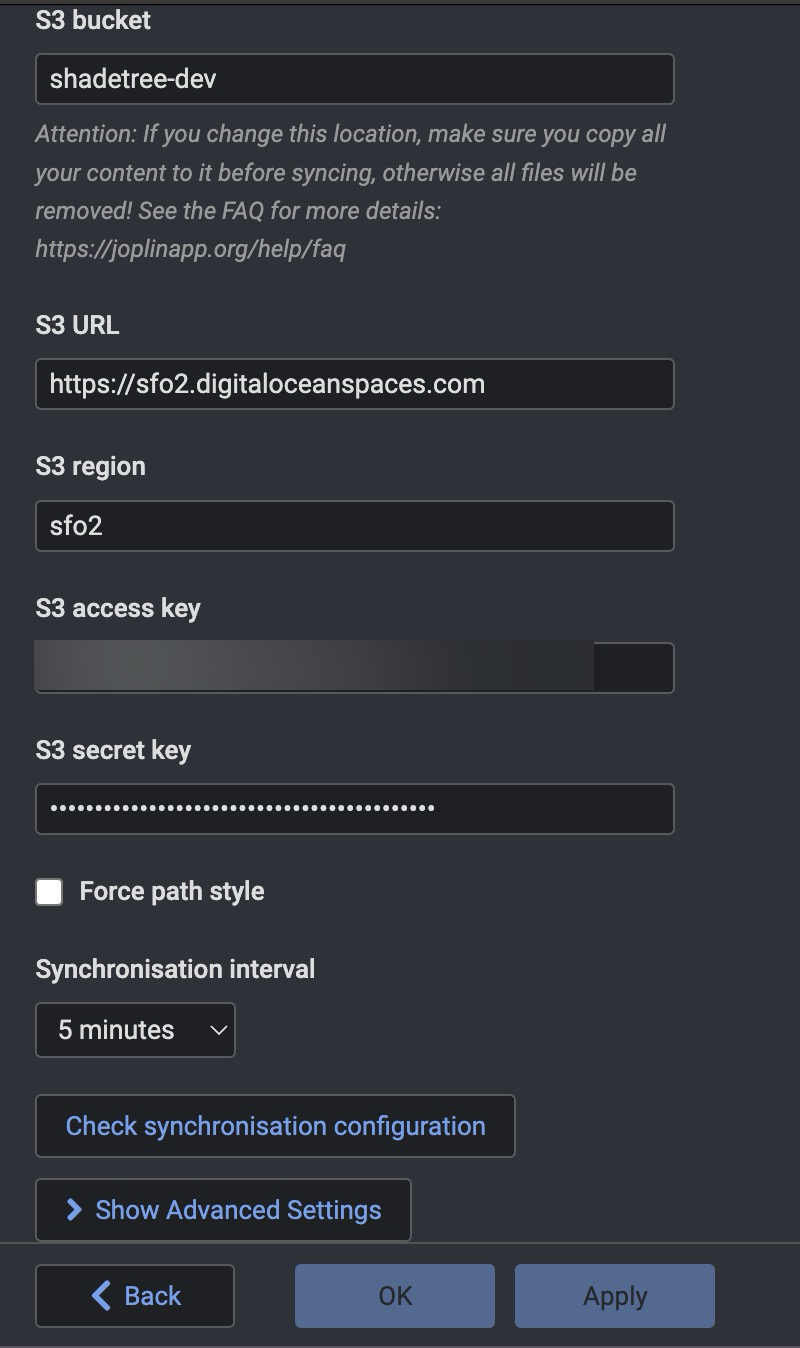Viewport: 800px width, 1348px height.
Task: Expand Show Advanced Settings
Action: 223,1210
